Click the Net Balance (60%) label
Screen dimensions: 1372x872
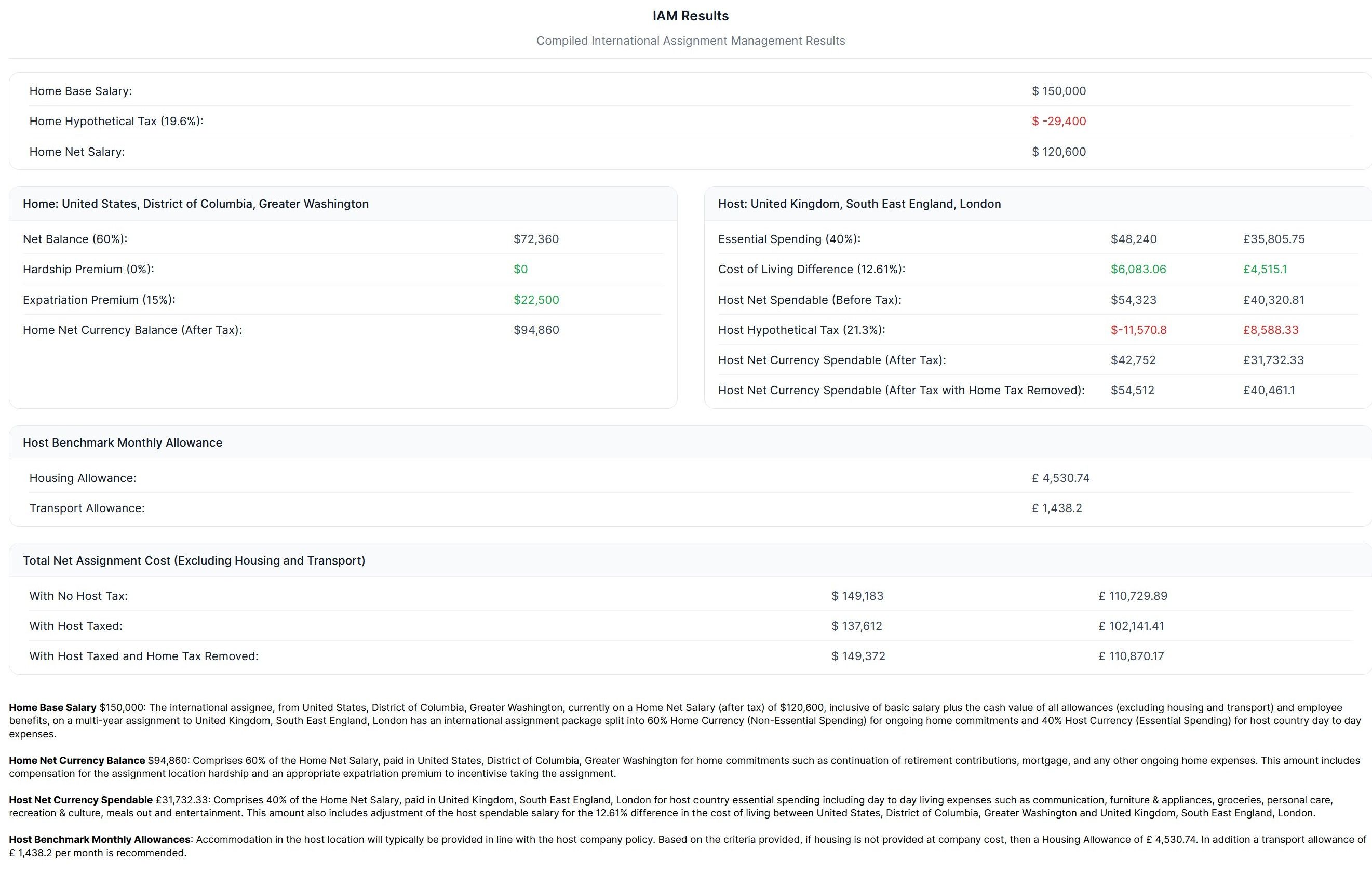pyautogui.click(x=75, y=239)
